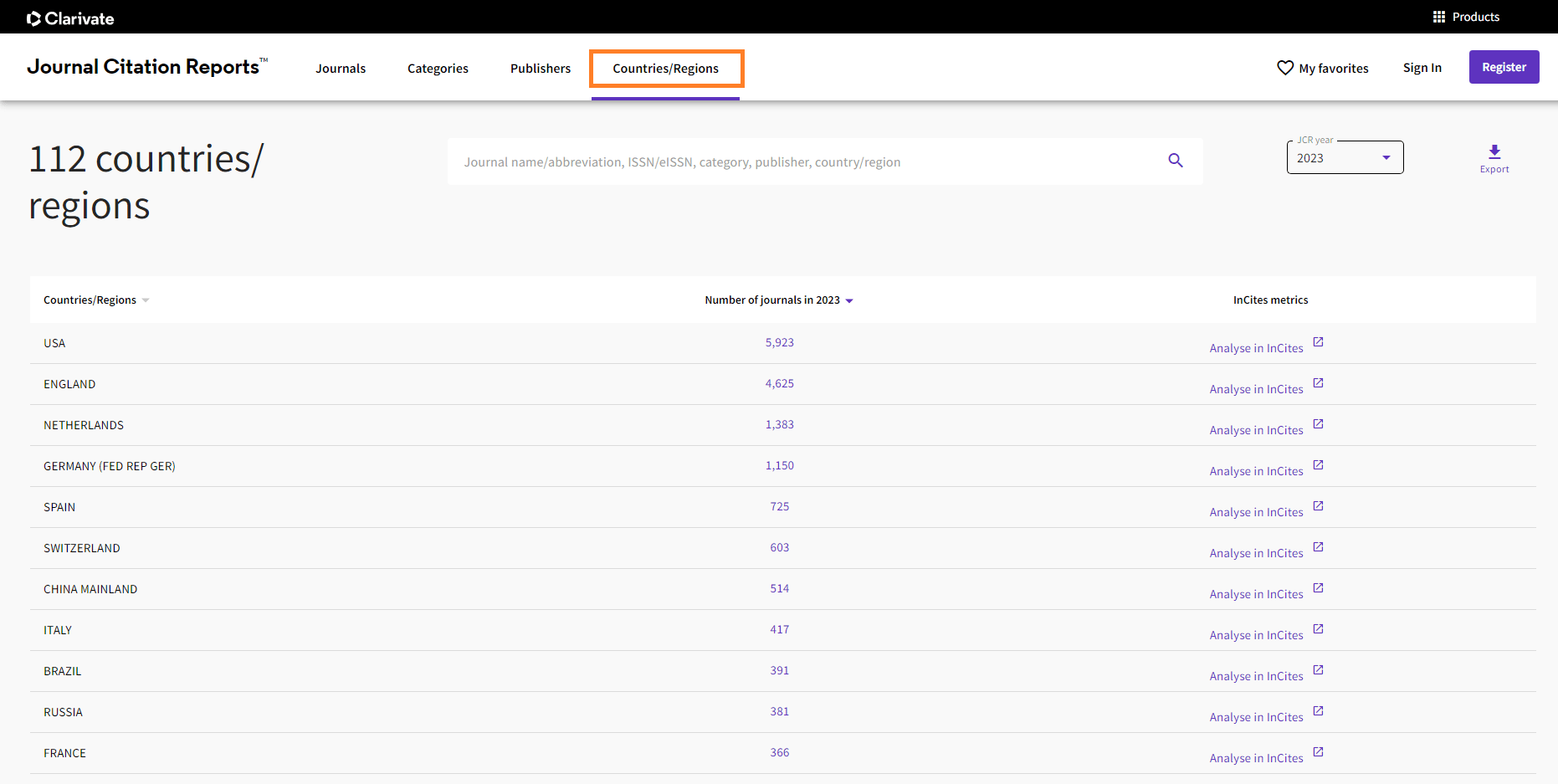Open the JCR year dropdown
The width and height of the screenshot is (1558, 784).
click(x=1345, y=157)
